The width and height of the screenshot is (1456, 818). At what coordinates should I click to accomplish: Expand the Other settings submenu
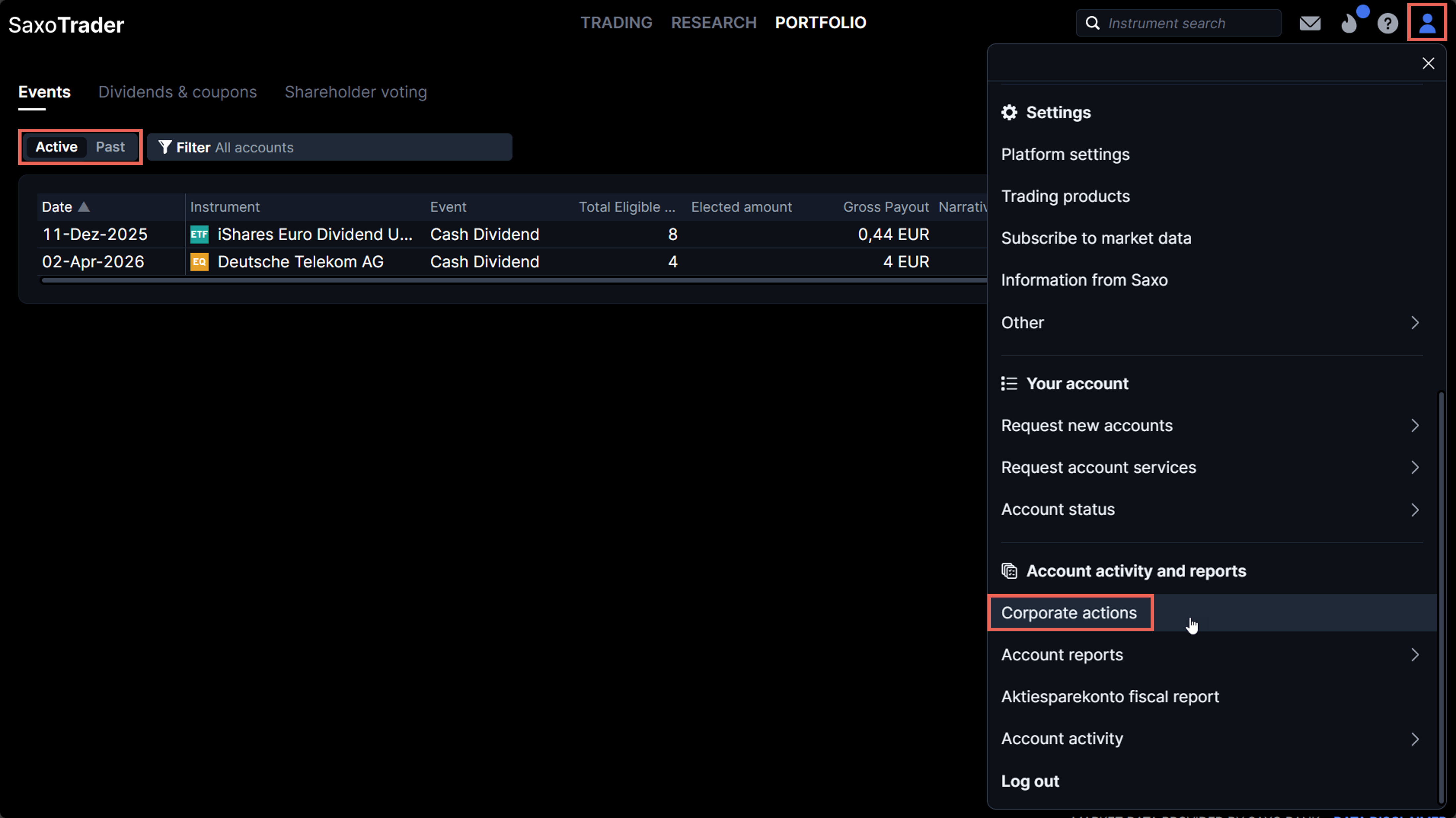1414,322
